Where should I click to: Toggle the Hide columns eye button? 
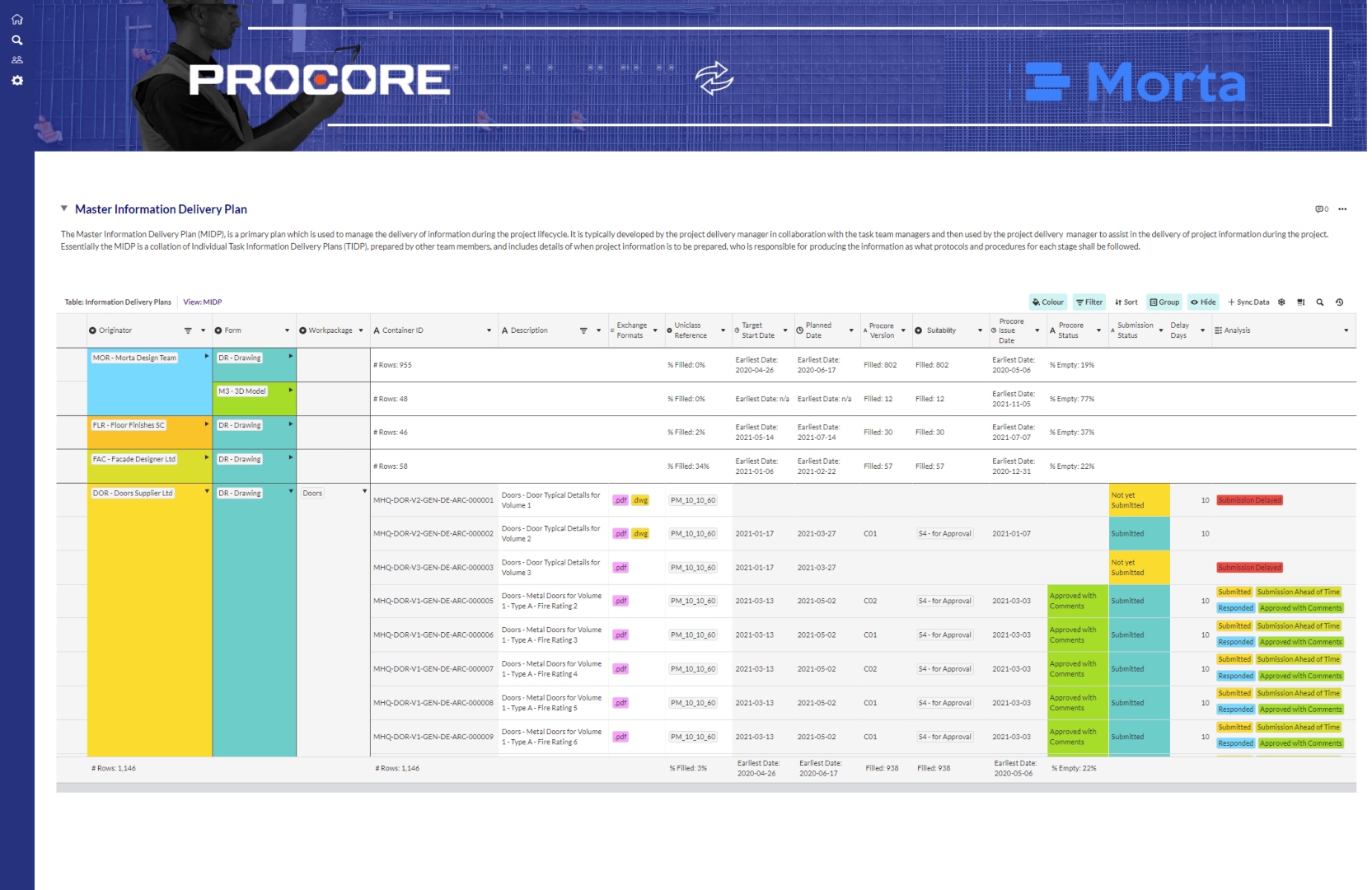[x=1203, y=302]
